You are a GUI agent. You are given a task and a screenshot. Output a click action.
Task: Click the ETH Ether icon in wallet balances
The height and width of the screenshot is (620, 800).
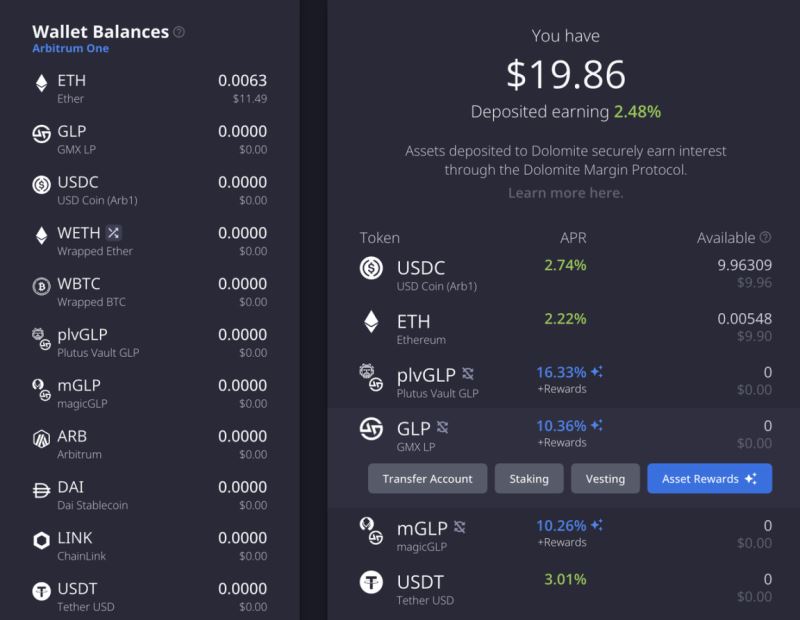[41, 83]
